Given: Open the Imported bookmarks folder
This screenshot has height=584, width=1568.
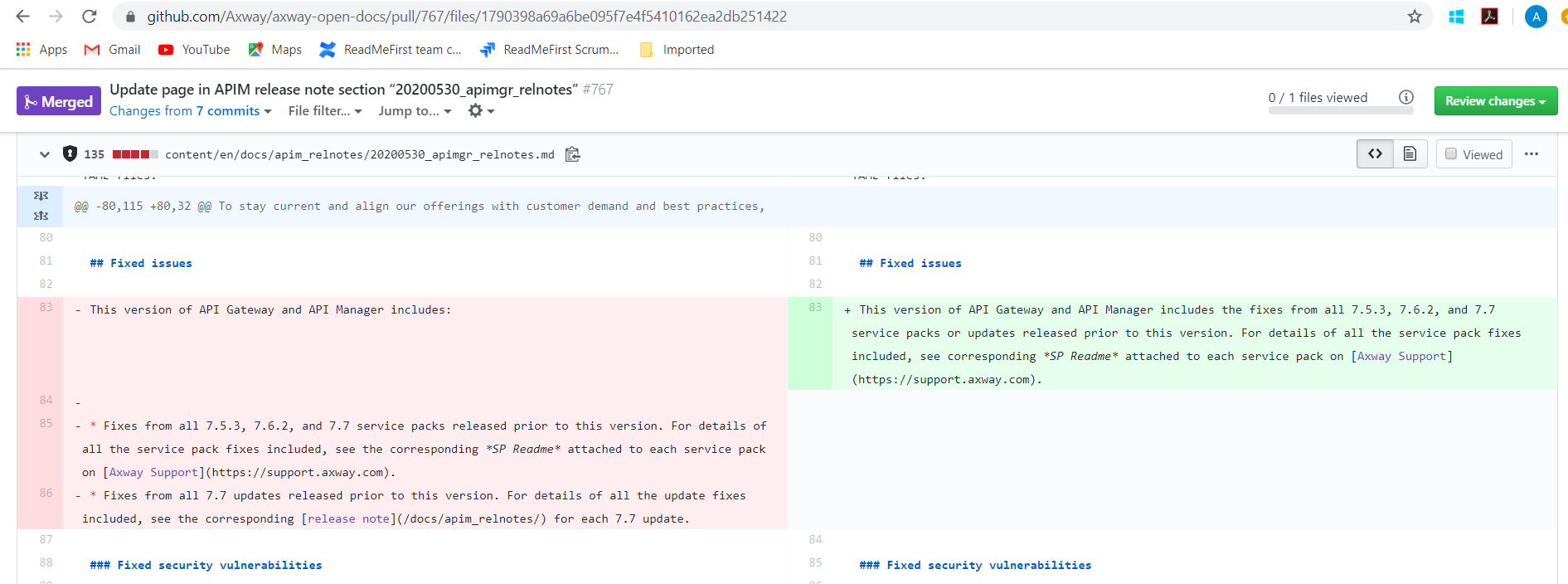Looking at the screenshot, I should (x=677, y=50).
